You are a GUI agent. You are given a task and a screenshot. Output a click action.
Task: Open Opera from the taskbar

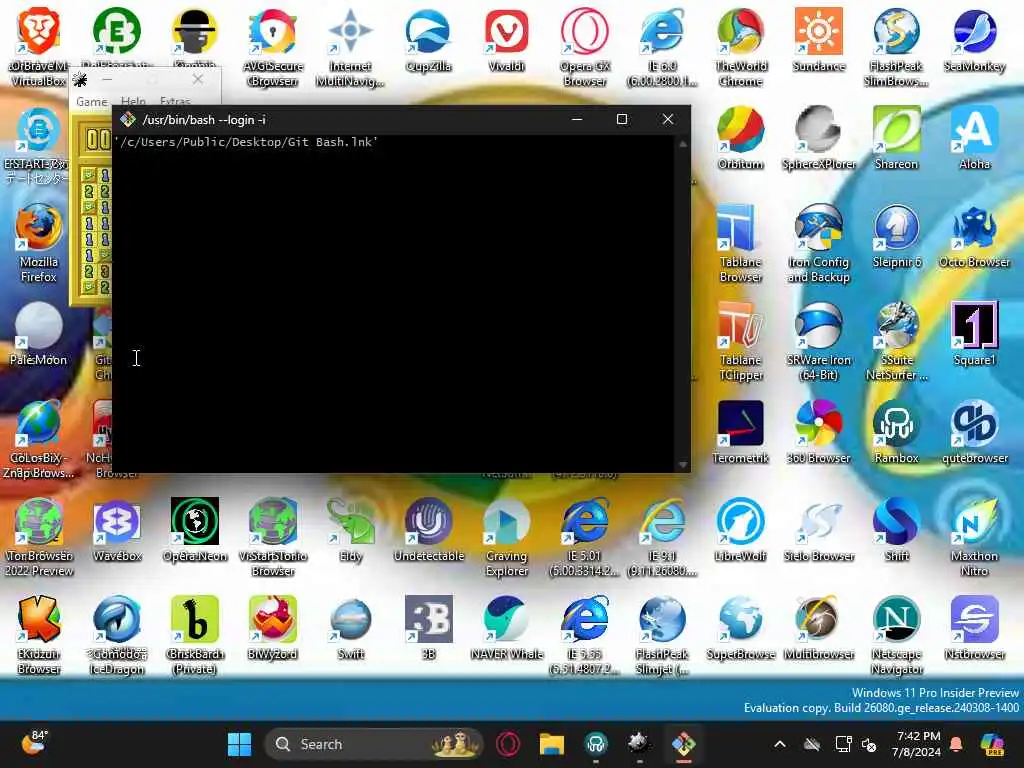coord(507,744)
